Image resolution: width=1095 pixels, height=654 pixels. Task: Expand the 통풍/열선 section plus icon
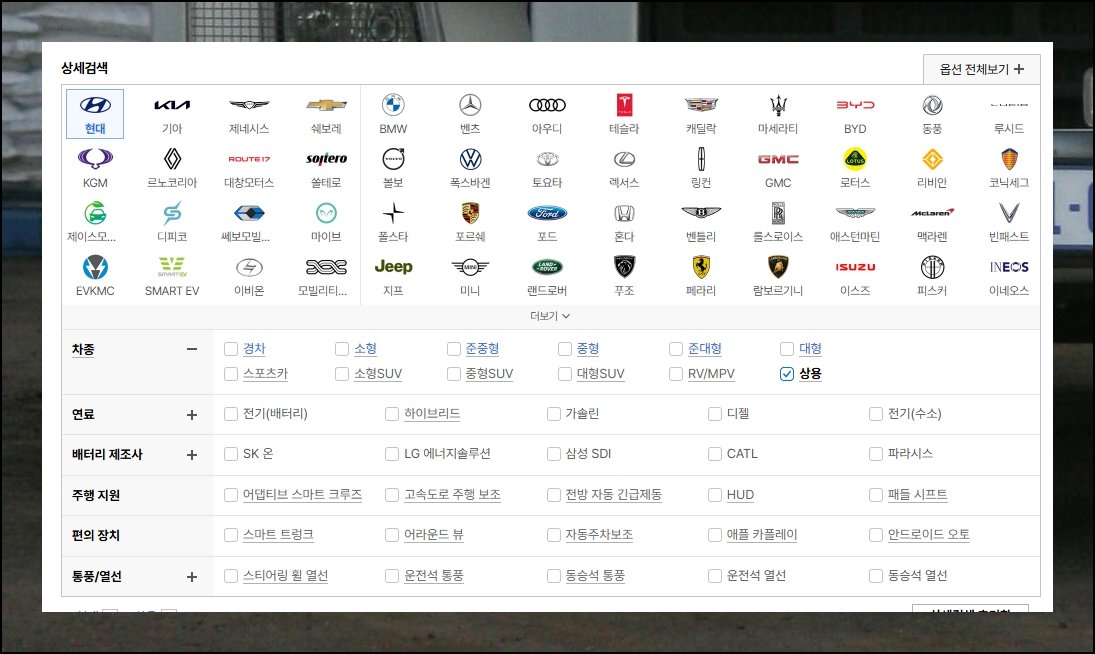click(191, 577)
